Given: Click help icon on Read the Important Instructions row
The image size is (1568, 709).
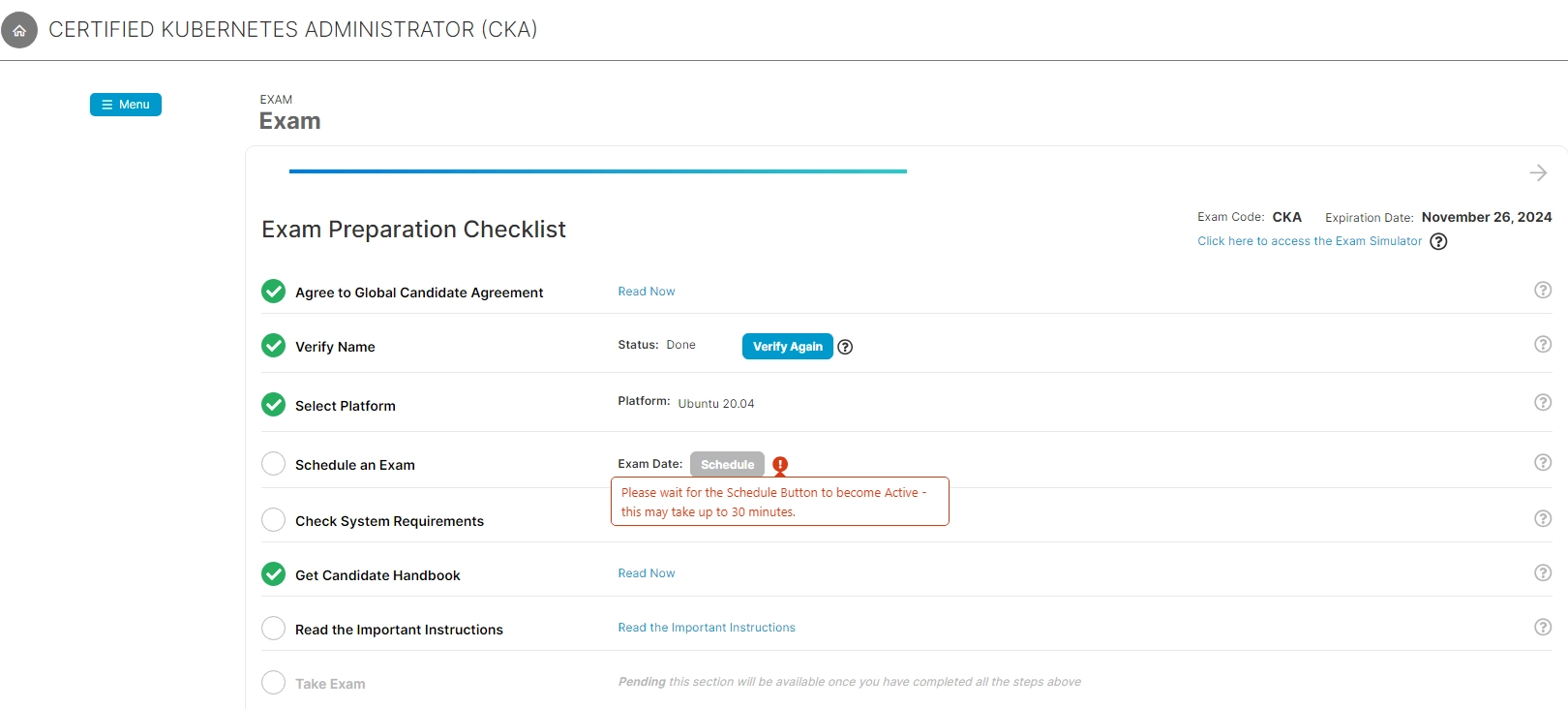Looking at the screenshot, I should [1543, 627].
